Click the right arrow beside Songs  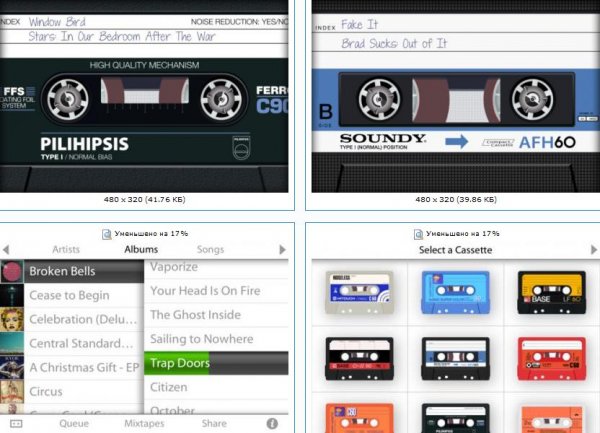pyautogui.click(x=282, y=250)
